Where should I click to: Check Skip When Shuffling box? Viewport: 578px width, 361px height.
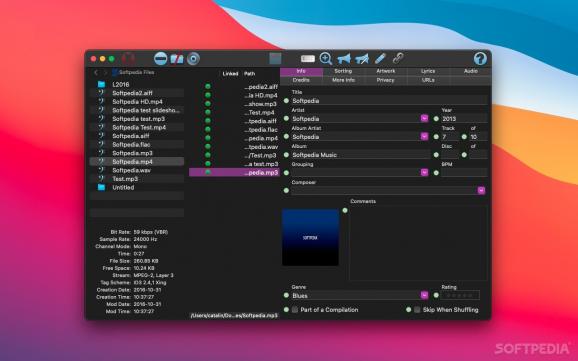(x=417, y=310)
